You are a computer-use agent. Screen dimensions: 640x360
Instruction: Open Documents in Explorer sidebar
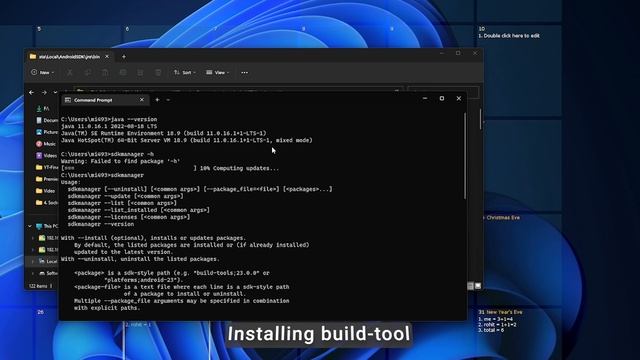coord(47,120)
